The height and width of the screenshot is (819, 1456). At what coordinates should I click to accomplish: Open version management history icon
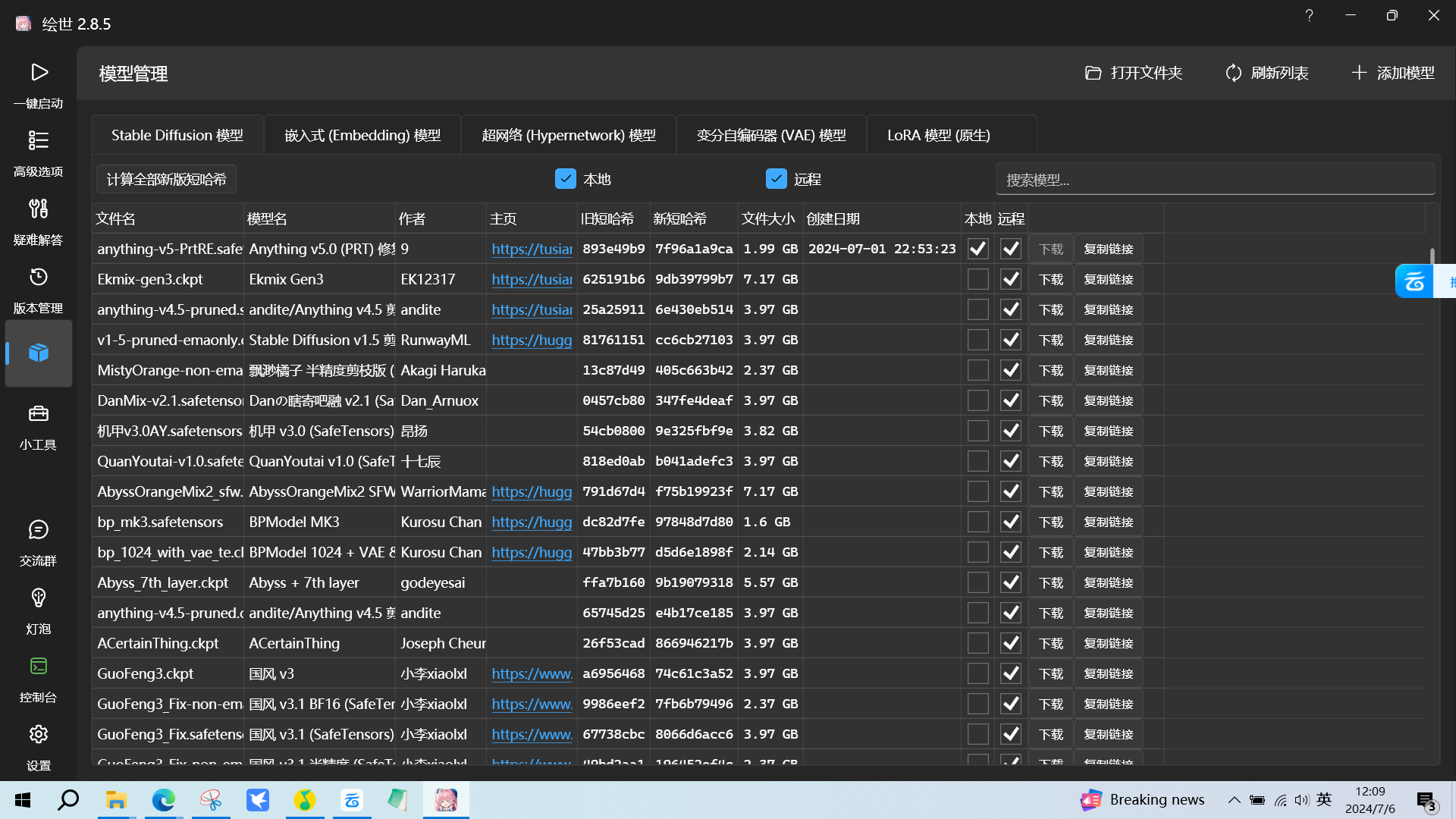coord(39,278)
